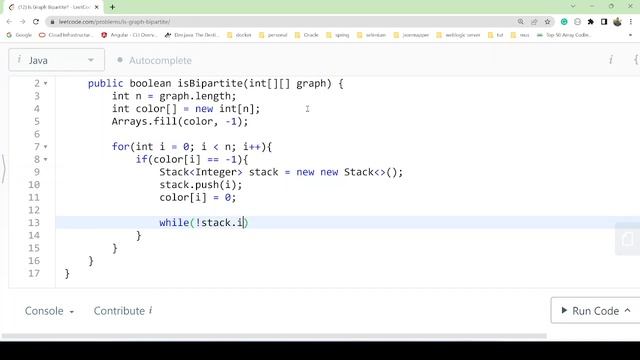Viewport: 640px width, 360px height.
Task: Open the Chrome three-dot menu
Action: point(631,22)
